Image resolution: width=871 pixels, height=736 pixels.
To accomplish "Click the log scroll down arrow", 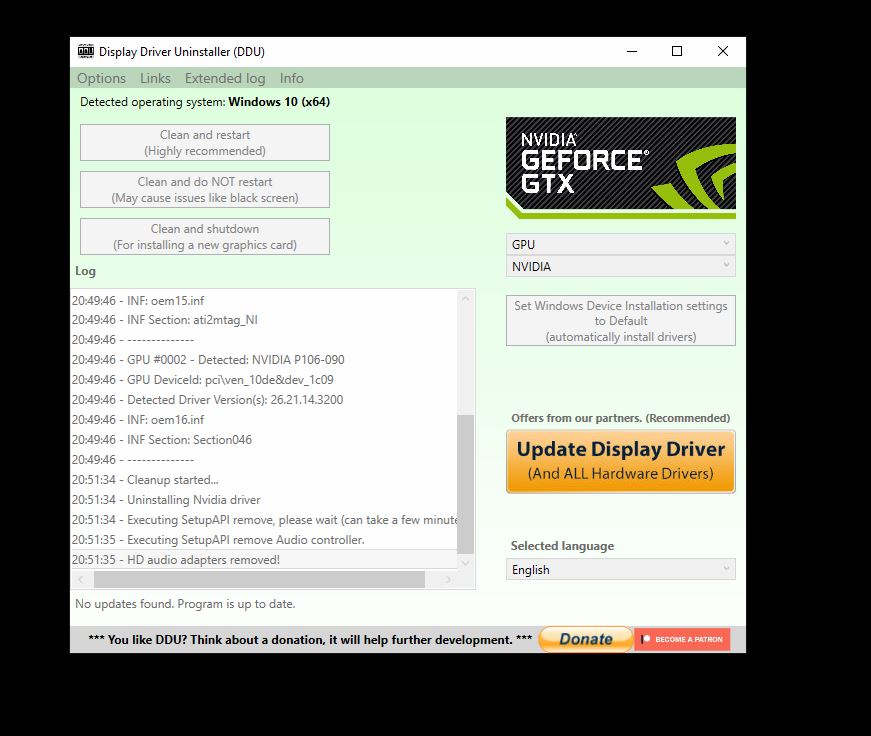I will click(465, 563).
